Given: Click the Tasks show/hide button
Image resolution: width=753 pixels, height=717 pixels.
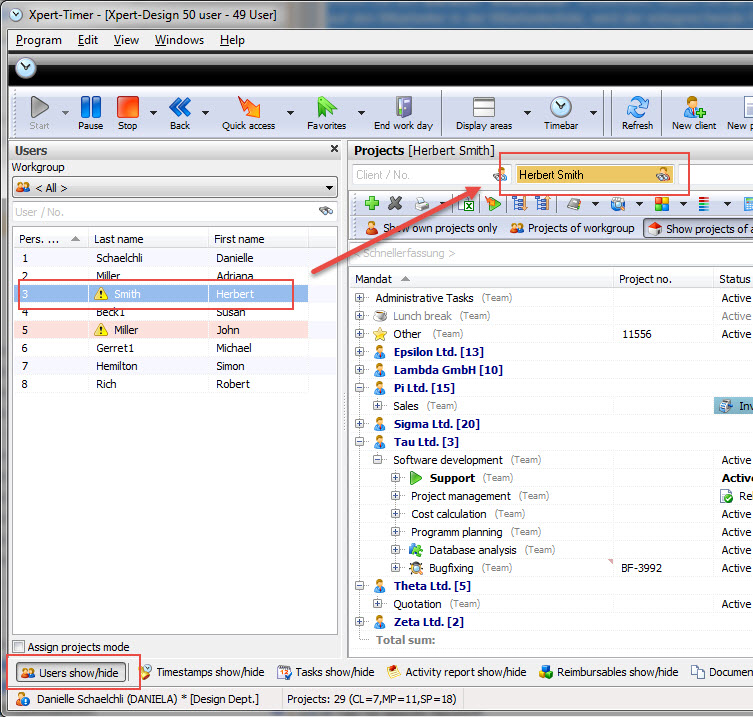Looking at the screenshot, I should click(325, 672).
